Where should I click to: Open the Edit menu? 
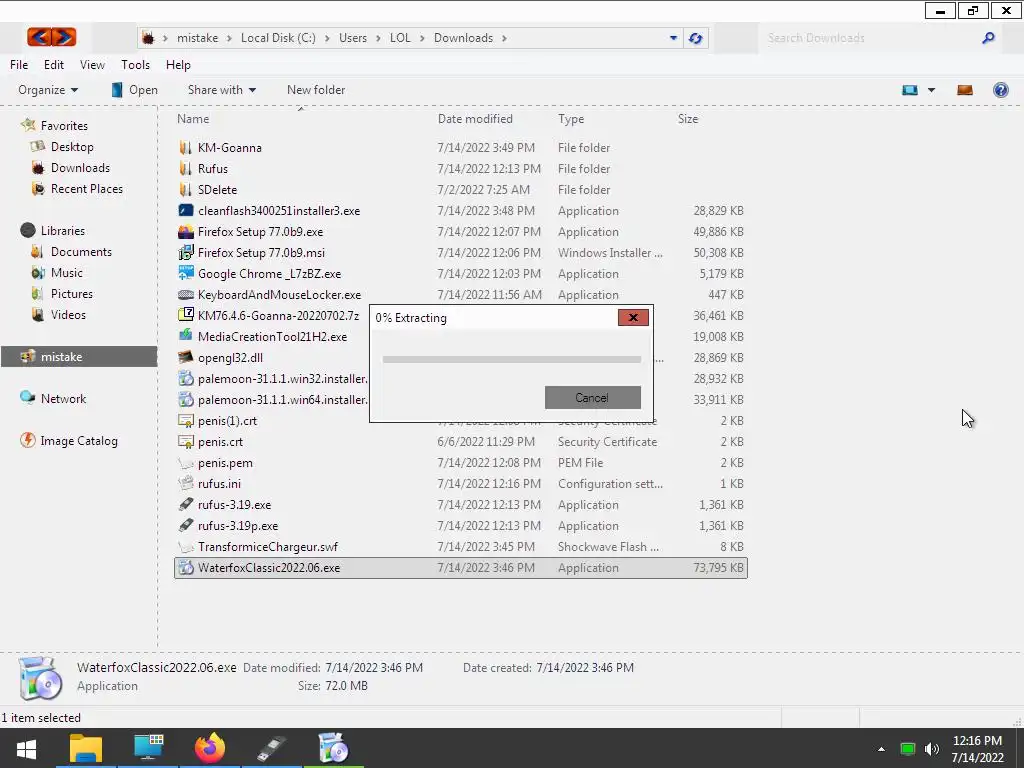tap(54, 65)
